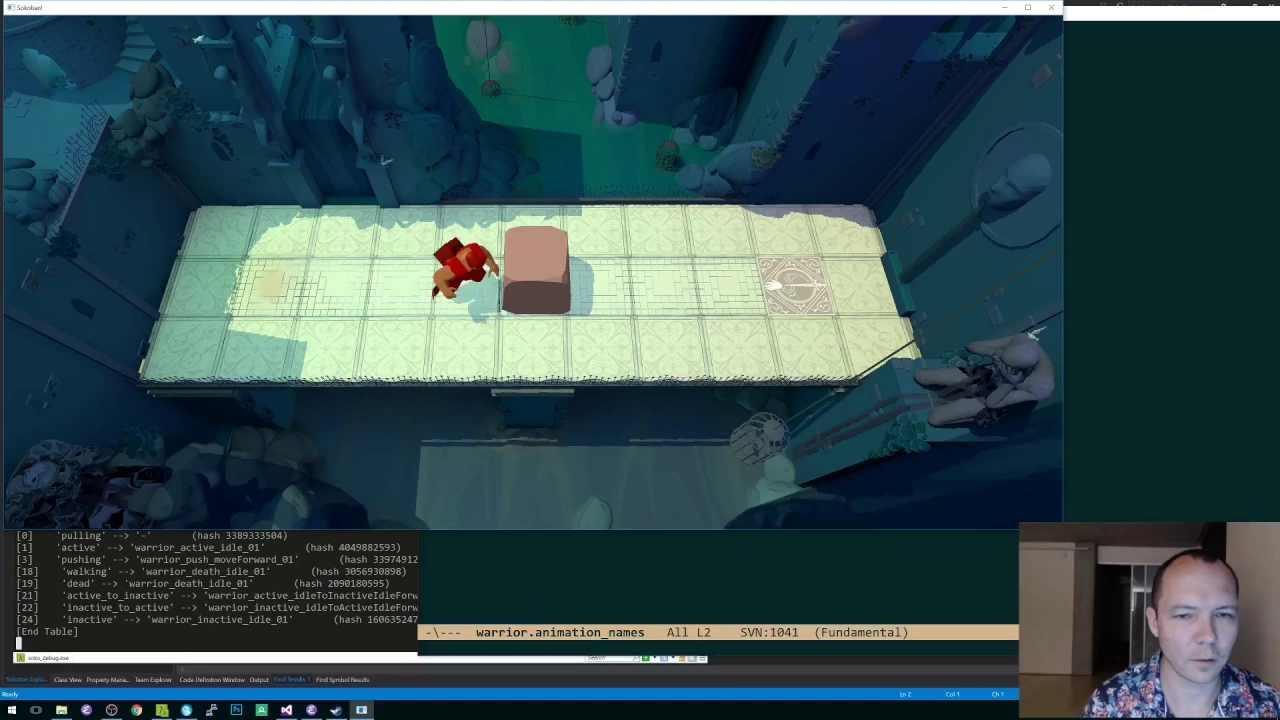
Task: Click the webcam video overlay
Action: point(1149,620)
